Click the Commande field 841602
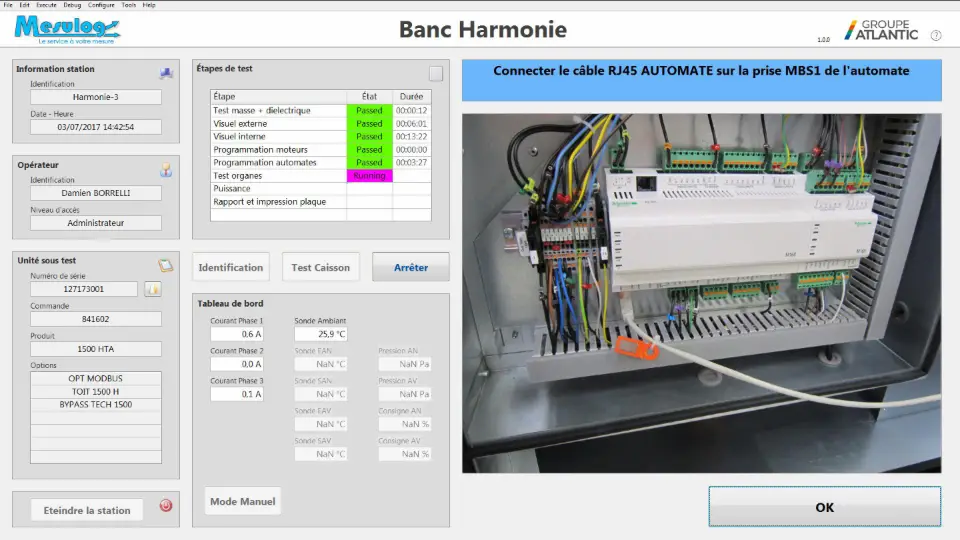The image size is (960, 540). [96, 319]
